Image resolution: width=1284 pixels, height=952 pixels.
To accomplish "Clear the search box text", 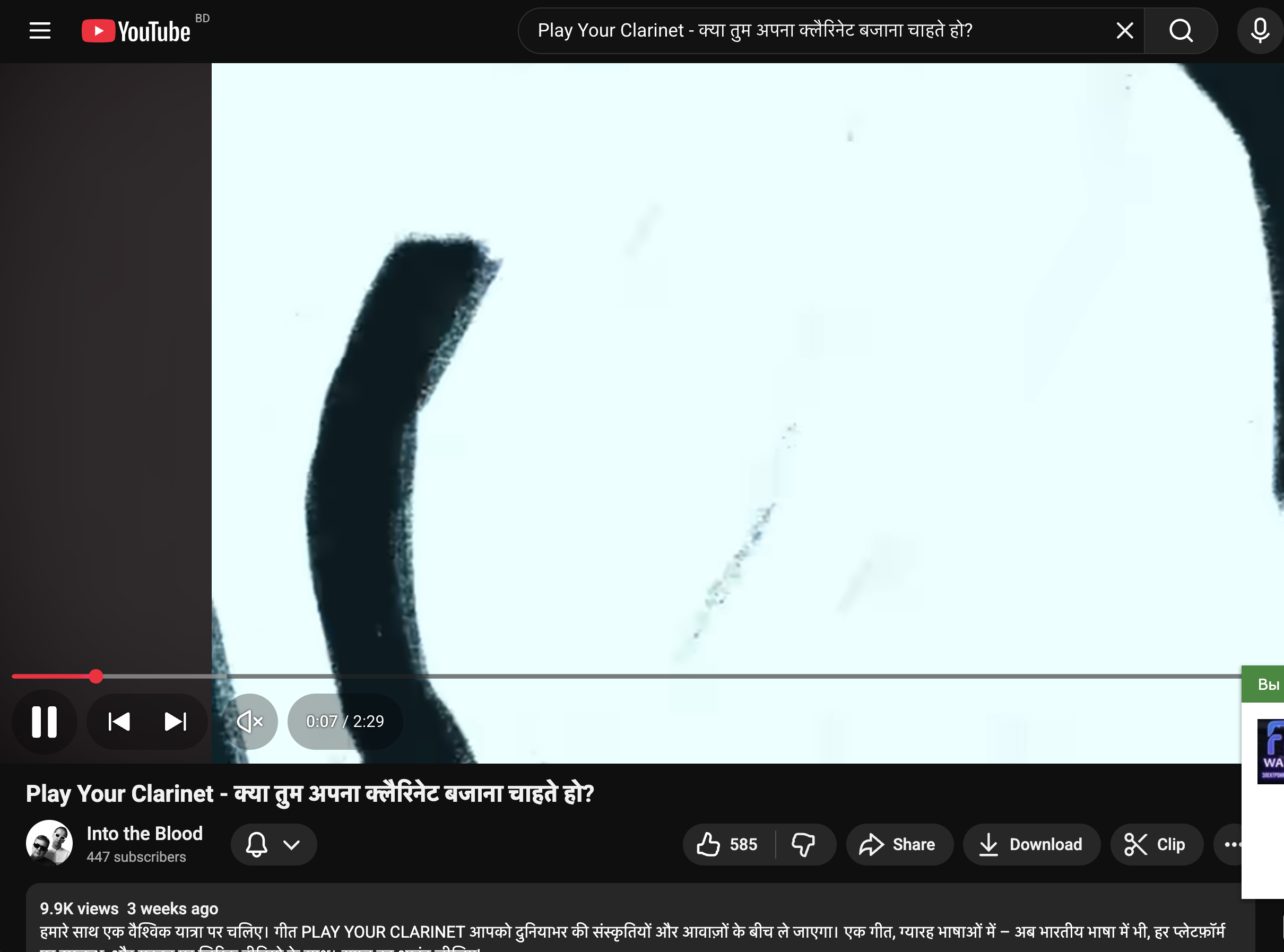I will click(x=1124, y=31).
